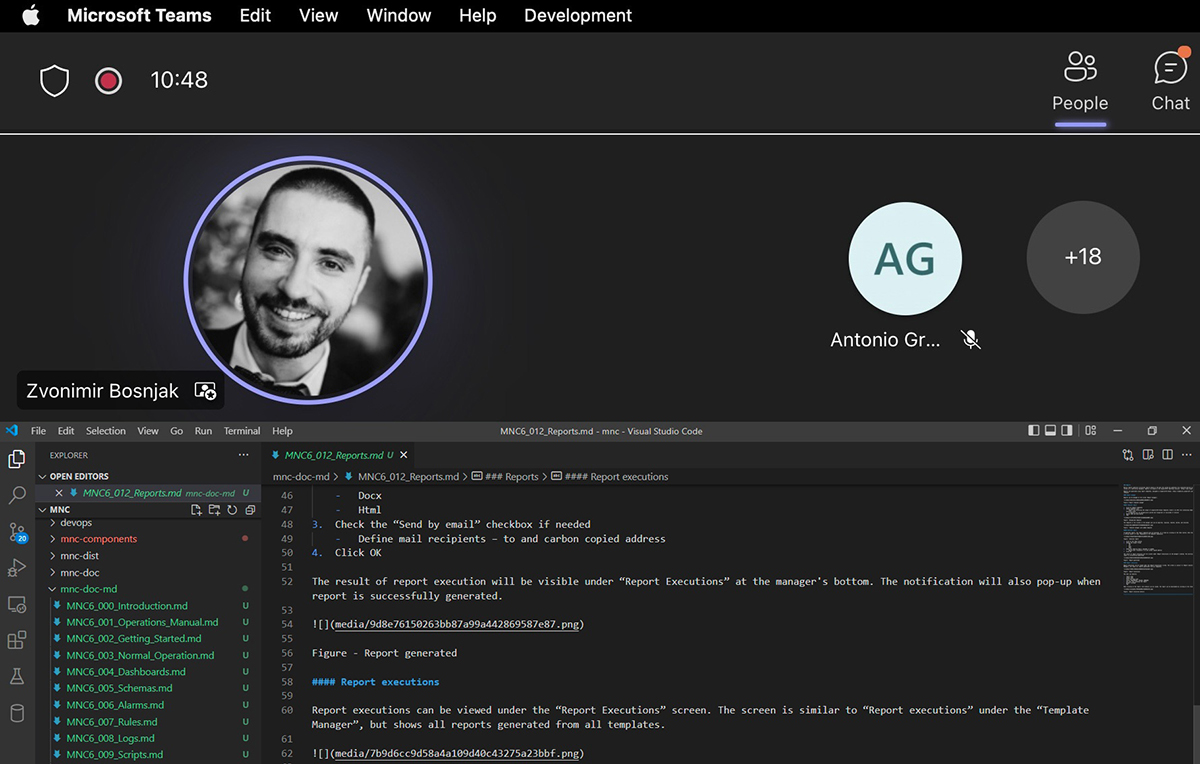This screenshot has width=1200, height=764.
Task: Toggle the primary side bar layout button
Action: point(1033,431)
